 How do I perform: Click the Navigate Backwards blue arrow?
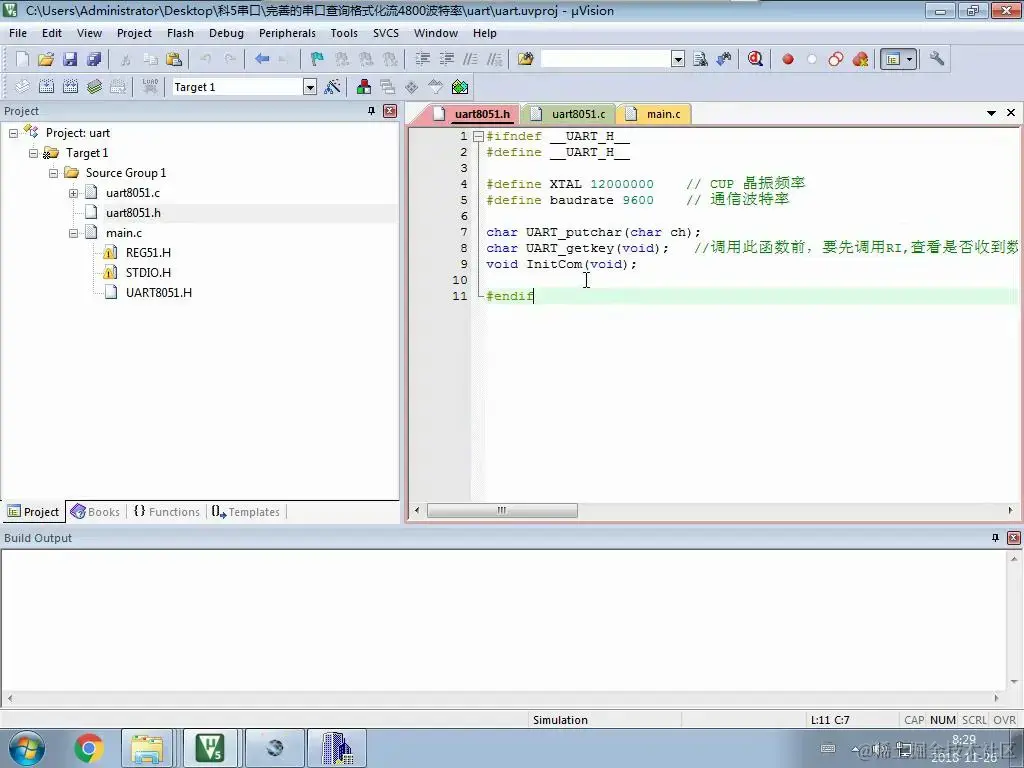tap(262, 59)
